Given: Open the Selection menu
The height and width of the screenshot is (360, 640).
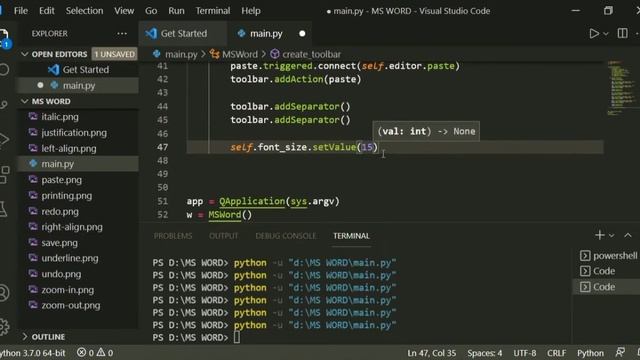Looking at the screenshot, I should pyautogui.click(x=84, y=11).
